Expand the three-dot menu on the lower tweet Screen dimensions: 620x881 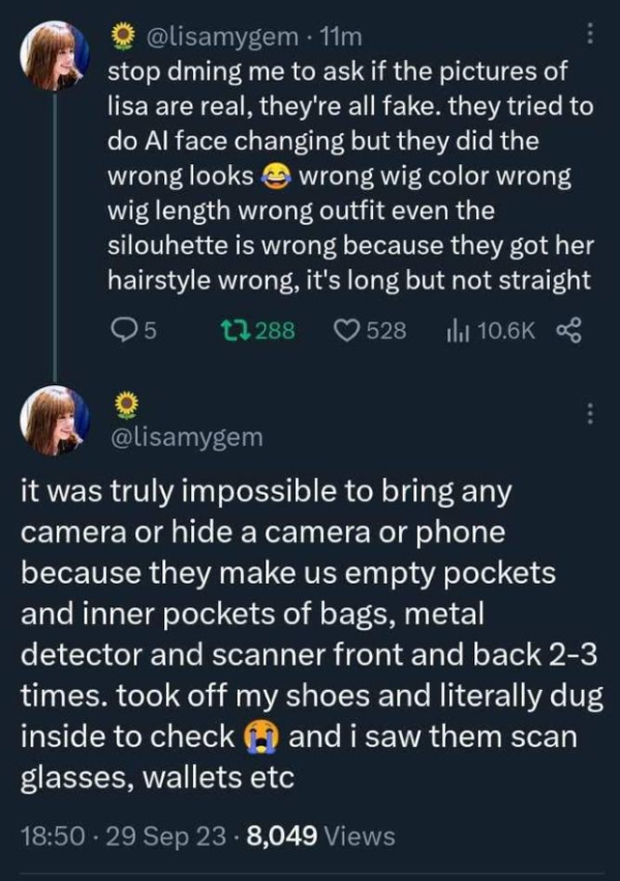point(590,412)
